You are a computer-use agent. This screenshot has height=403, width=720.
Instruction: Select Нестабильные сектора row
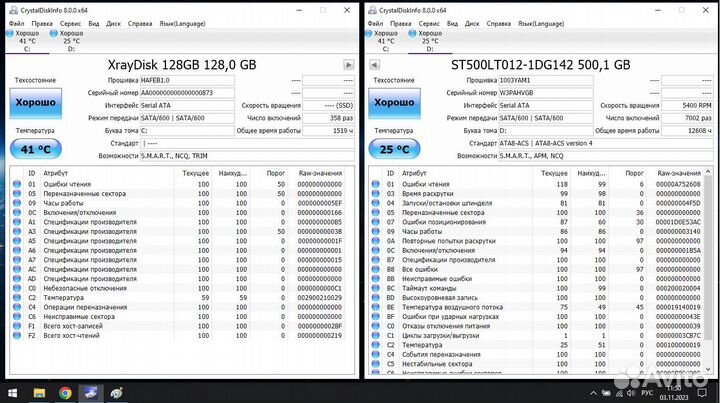click(537, 364)
